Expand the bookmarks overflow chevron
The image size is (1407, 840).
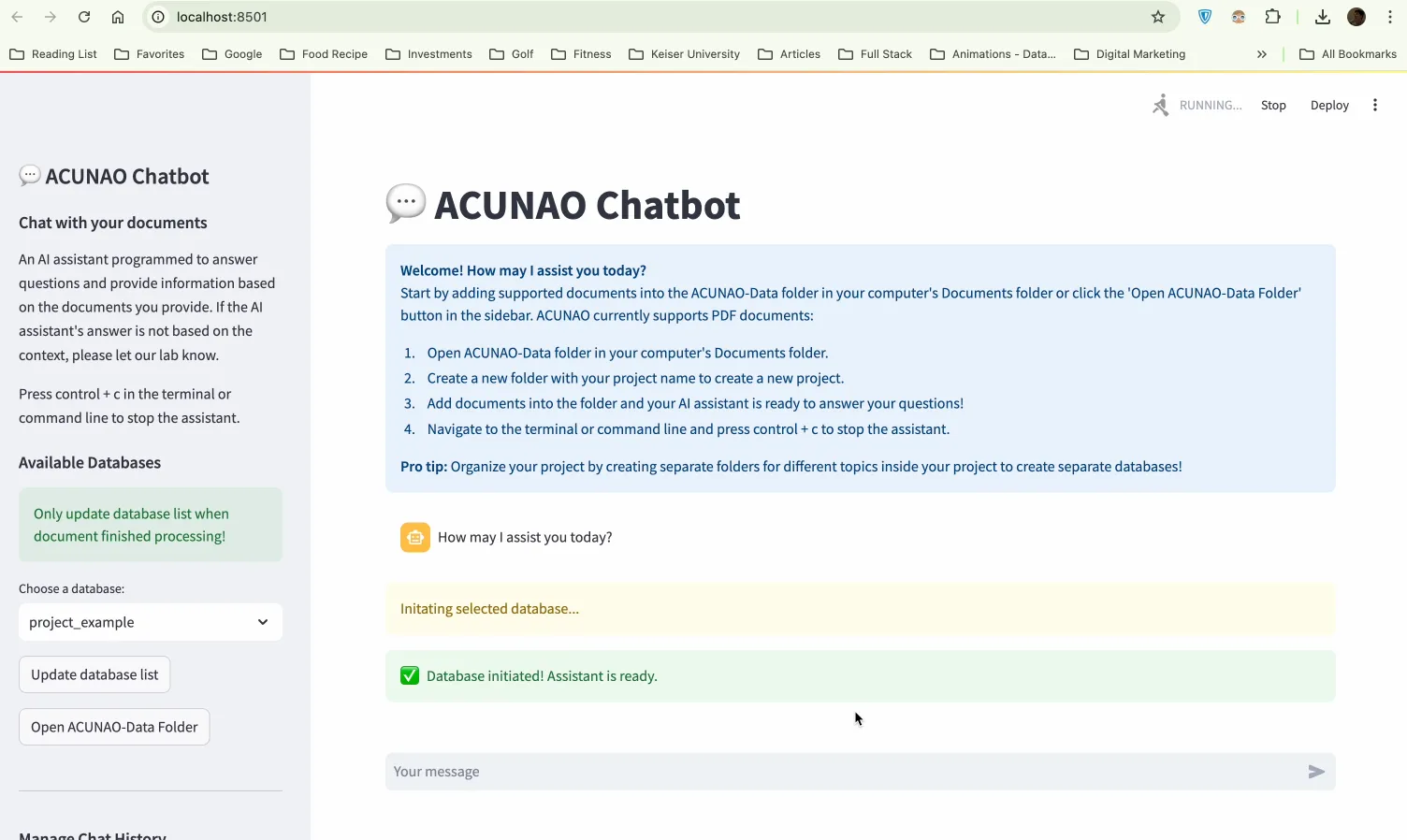click(x=1261, y=54)
